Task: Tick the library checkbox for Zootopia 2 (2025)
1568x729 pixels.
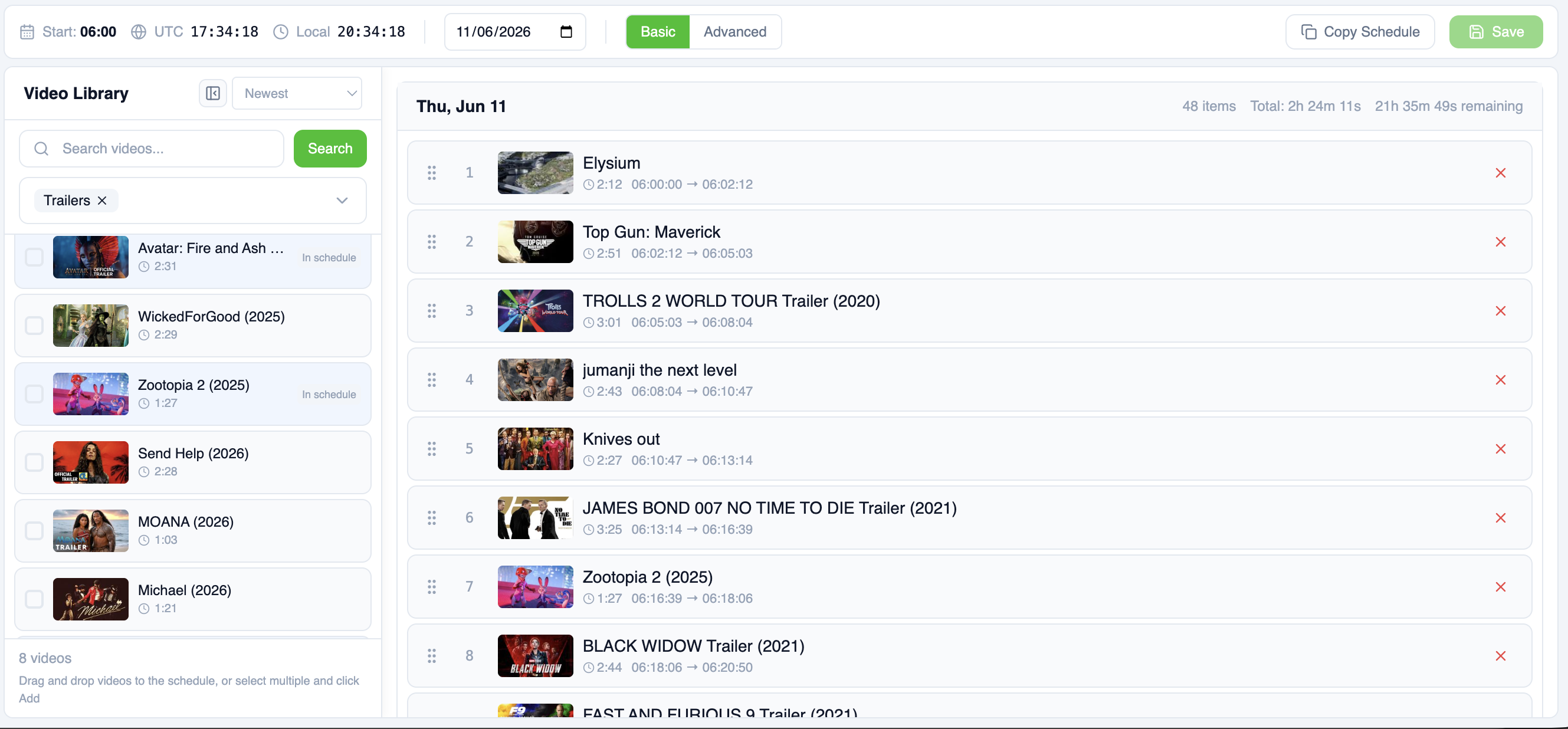Action: click(x=34, y=394)
